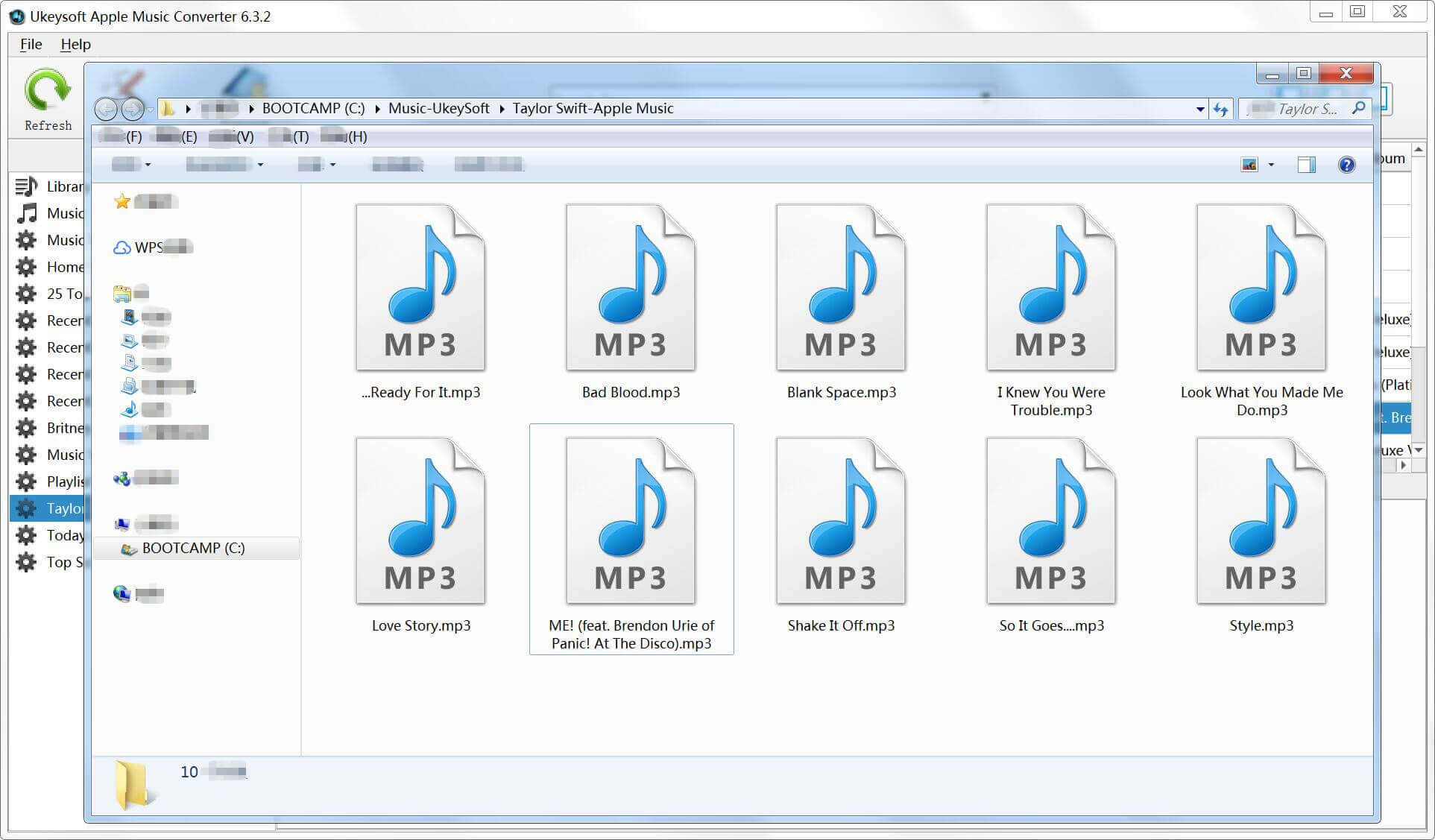Select the Bad Blood.mp3 file icon
1435x840 pixels.
point(631,288)
